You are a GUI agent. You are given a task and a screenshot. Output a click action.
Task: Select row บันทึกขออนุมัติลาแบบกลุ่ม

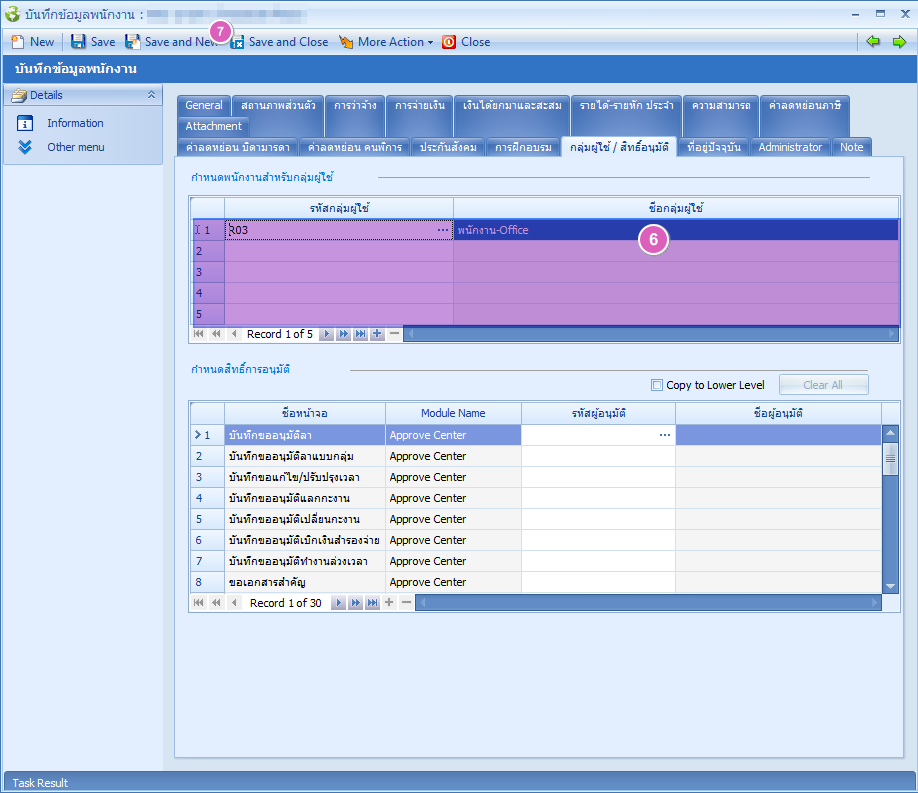pyautogui.click(x=536, y=456)
